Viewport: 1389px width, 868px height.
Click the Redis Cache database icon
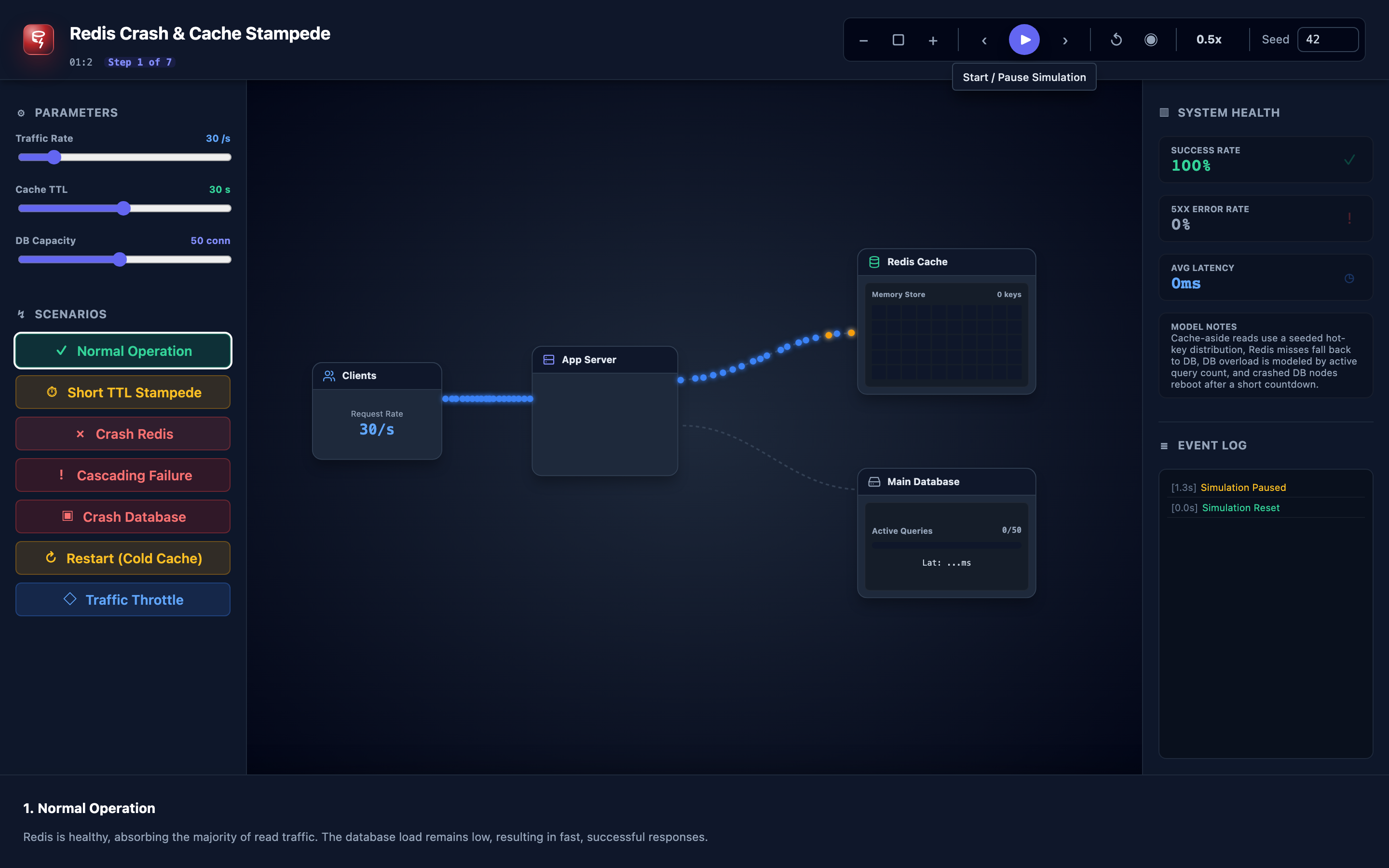(x=874, y=262)
